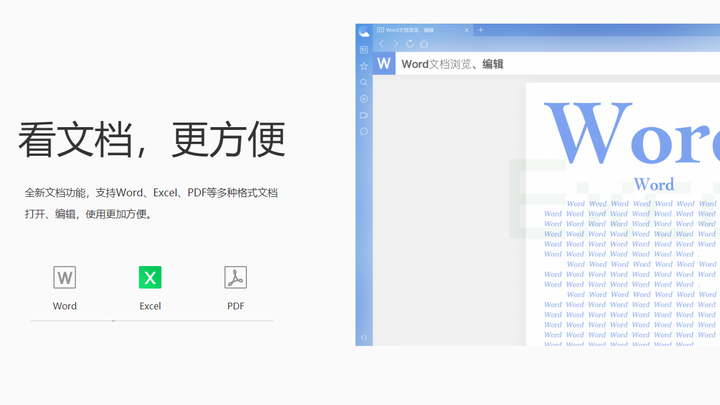720x405 pixels.
Task: Open the video play icon in the browser sidebar
Action: click(364, 99)
